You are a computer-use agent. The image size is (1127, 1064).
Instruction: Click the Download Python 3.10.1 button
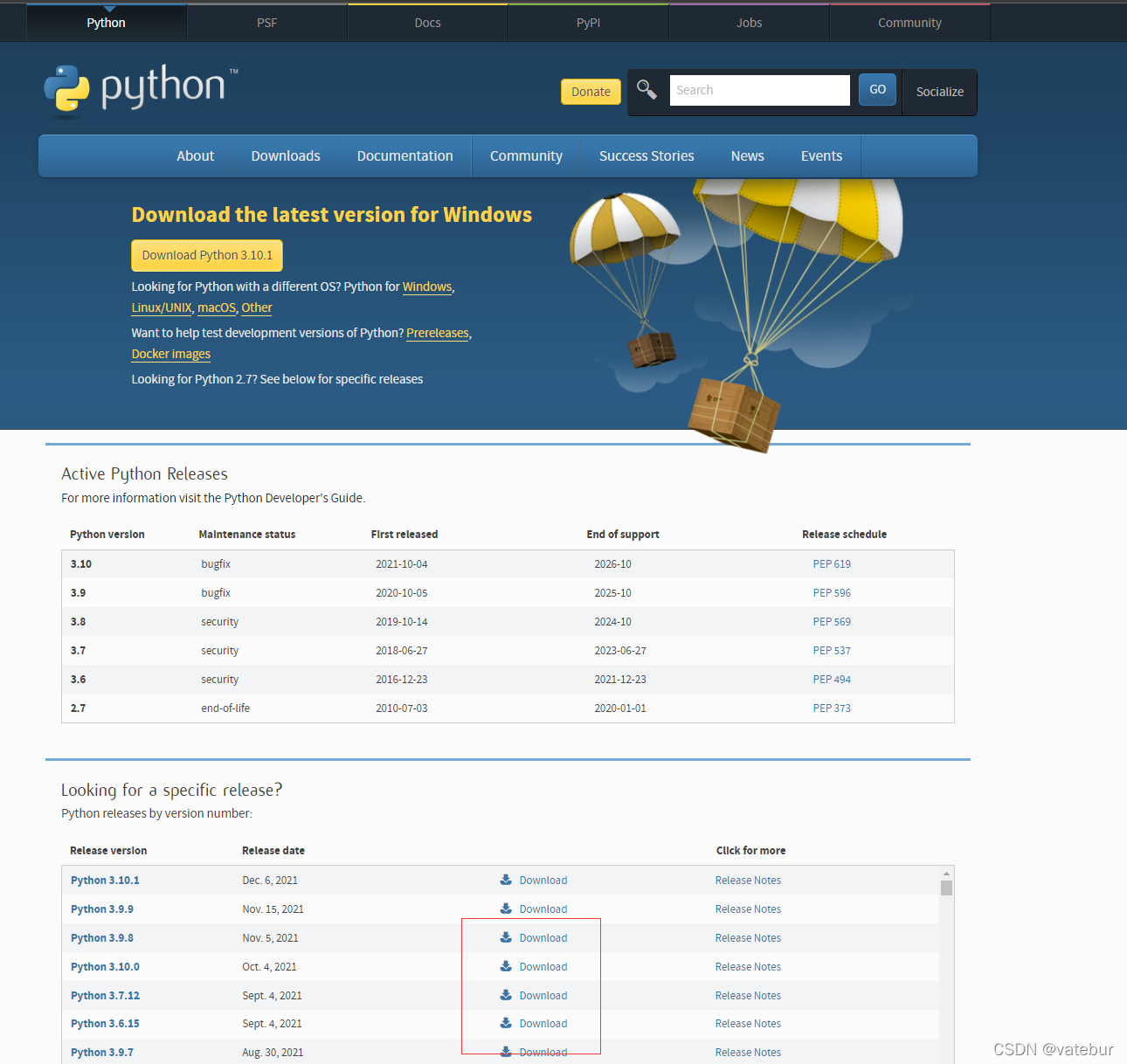pyautogui.click(x=207, y=255)
